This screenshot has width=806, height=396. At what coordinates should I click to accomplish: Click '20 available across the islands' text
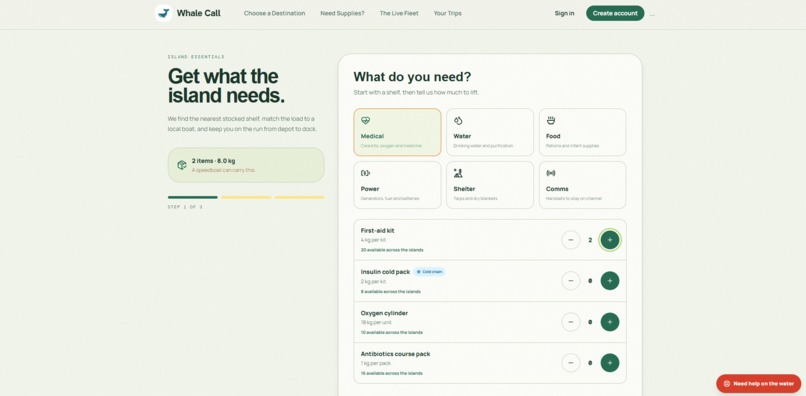coord(392,250)
